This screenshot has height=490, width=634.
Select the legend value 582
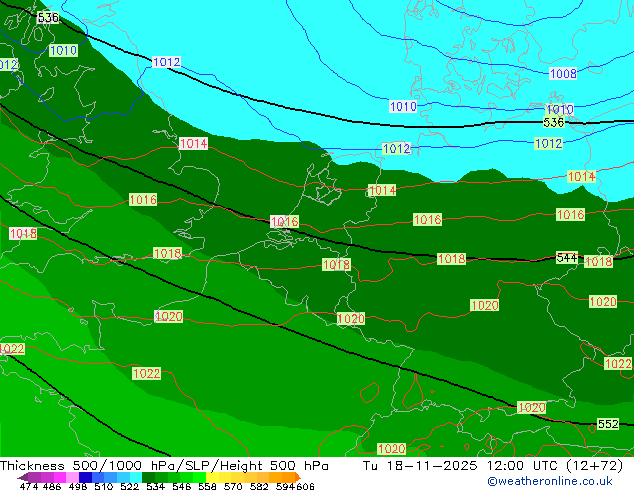[x=259, y=486]
